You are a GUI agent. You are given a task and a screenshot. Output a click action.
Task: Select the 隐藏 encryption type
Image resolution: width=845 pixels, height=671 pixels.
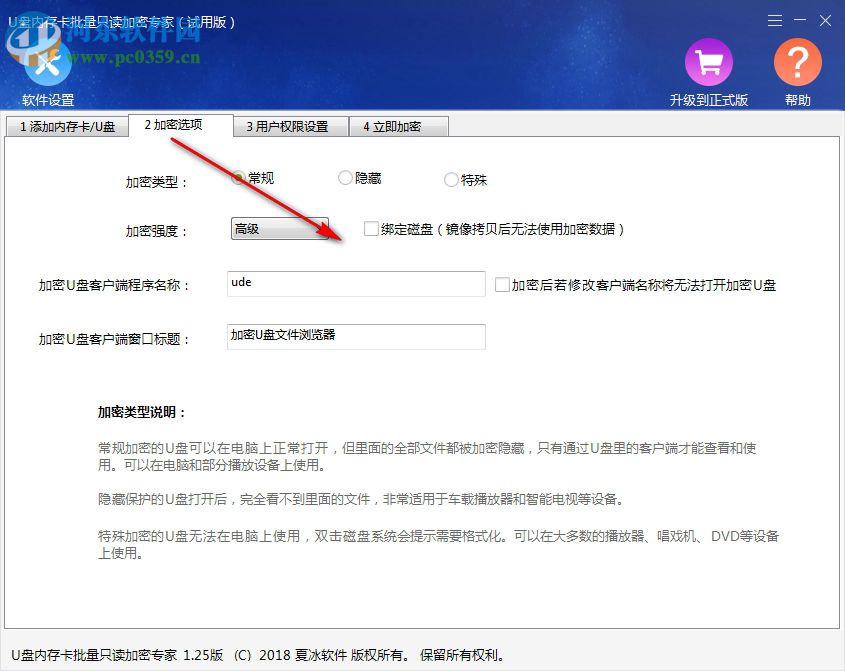click(344, 177)
